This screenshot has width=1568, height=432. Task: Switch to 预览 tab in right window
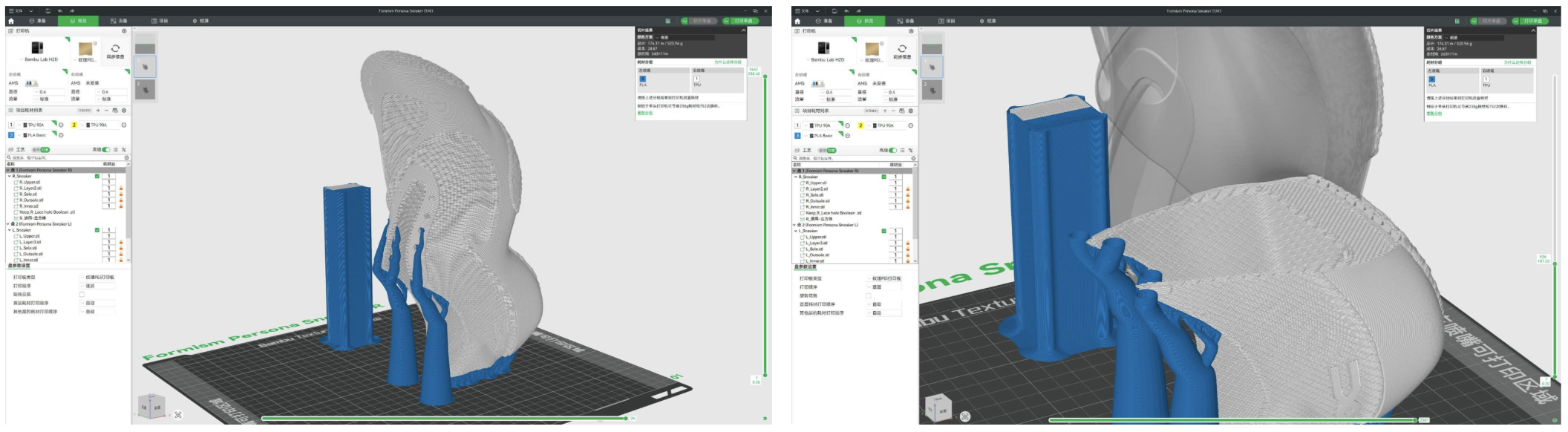[865, 21]
